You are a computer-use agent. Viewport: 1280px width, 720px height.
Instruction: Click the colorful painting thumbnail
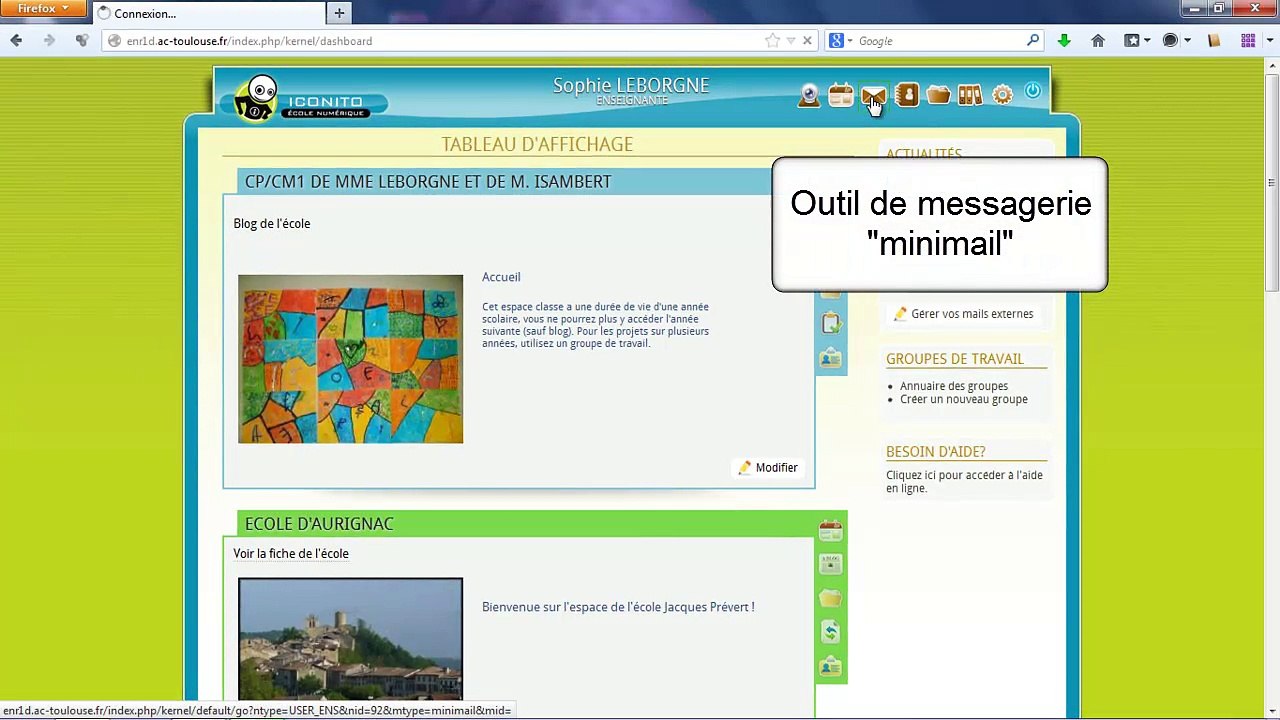click(350, 359)
